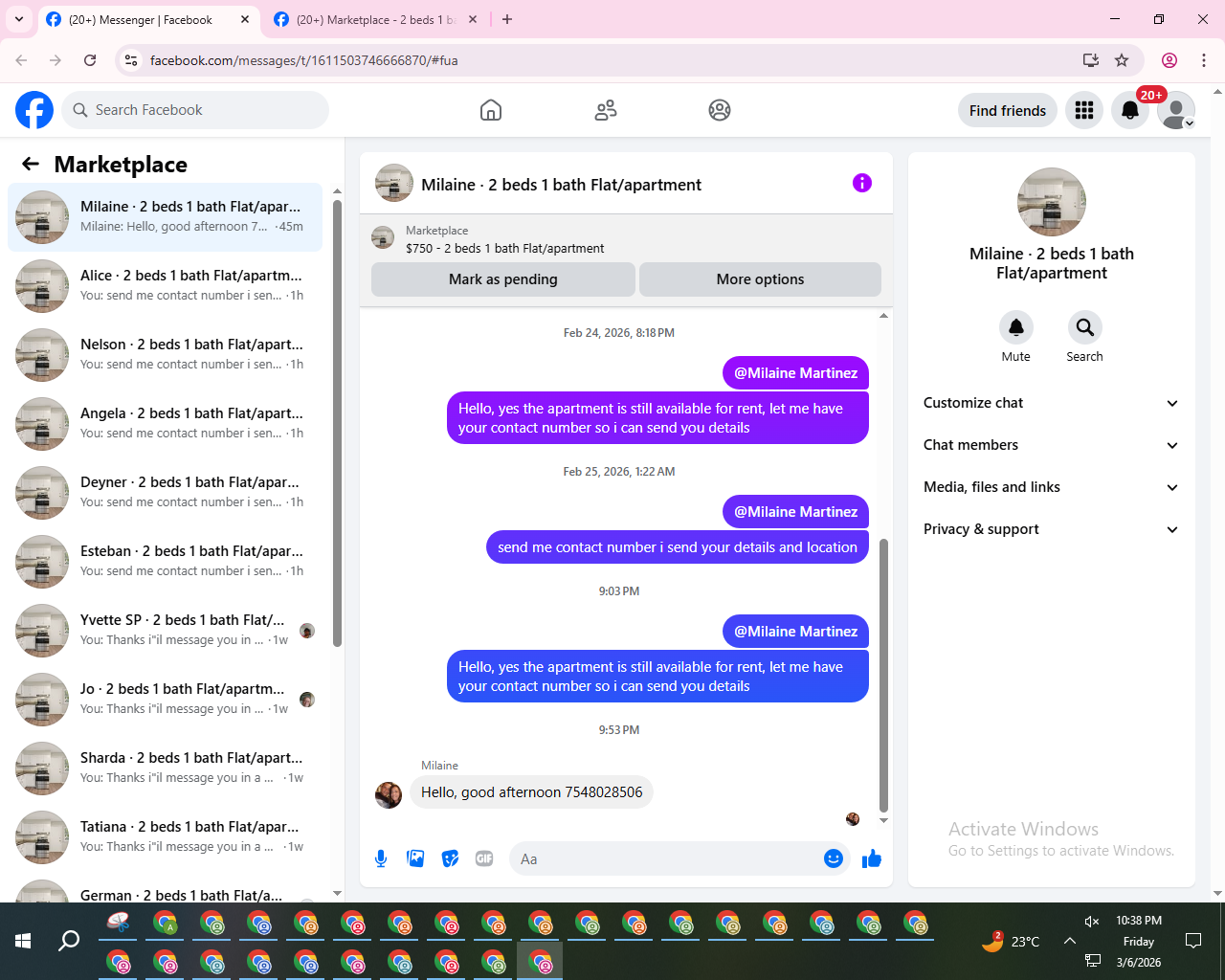Open the emoji picker smiley

pyautogui.click(x=834, y=858)
